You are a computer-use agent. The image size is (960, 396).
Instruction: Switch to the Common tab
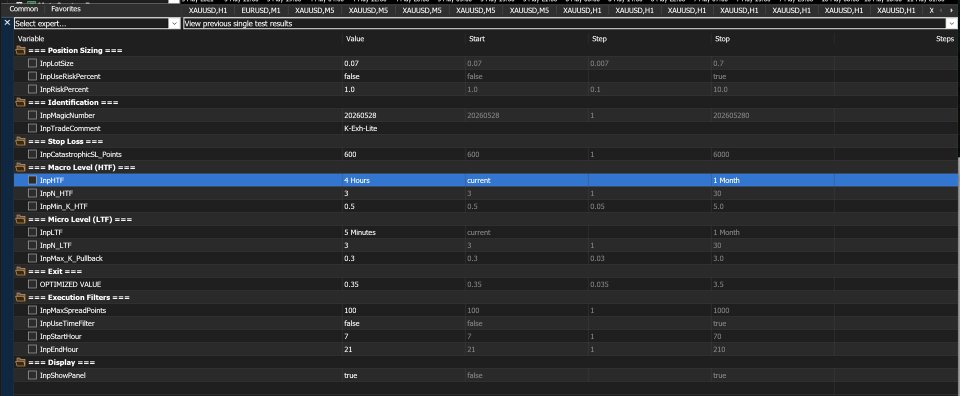24,9
